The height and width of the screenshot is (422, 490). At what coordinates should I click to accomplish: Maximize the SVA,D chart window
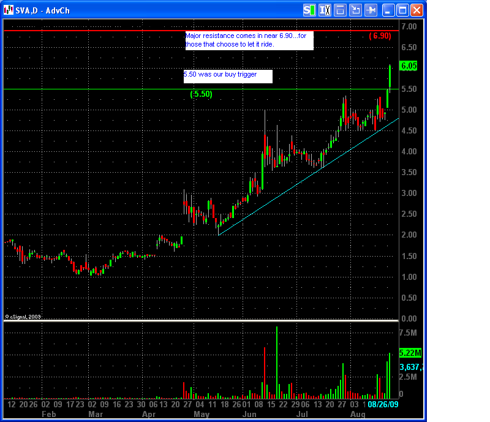[402, 10]
